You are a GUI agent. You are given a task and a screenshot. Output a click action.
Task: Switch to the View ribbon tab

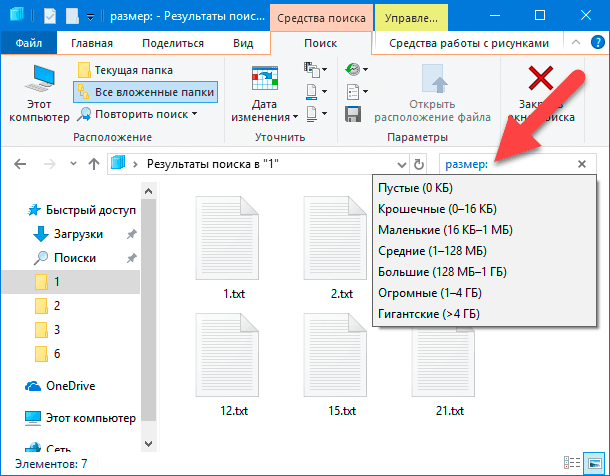point(243,43)
